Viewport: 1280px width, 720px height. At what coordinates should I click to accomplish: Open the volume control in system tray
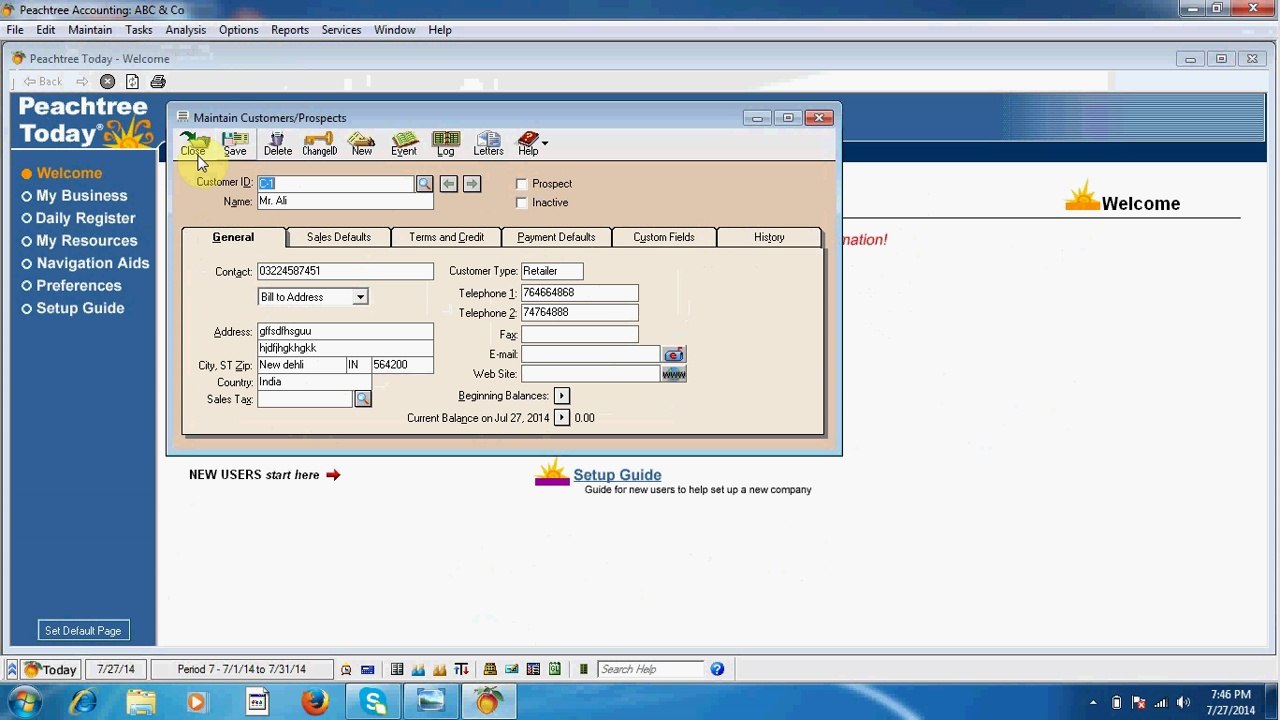[1184, 702]
